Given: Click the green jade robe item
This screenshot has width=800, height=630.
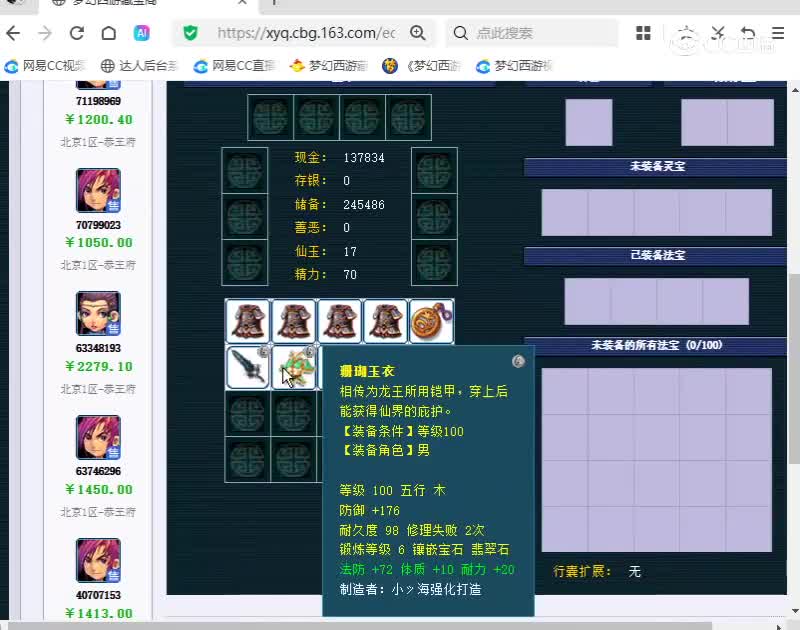Looking at the screenshot, I should [294, 367].
